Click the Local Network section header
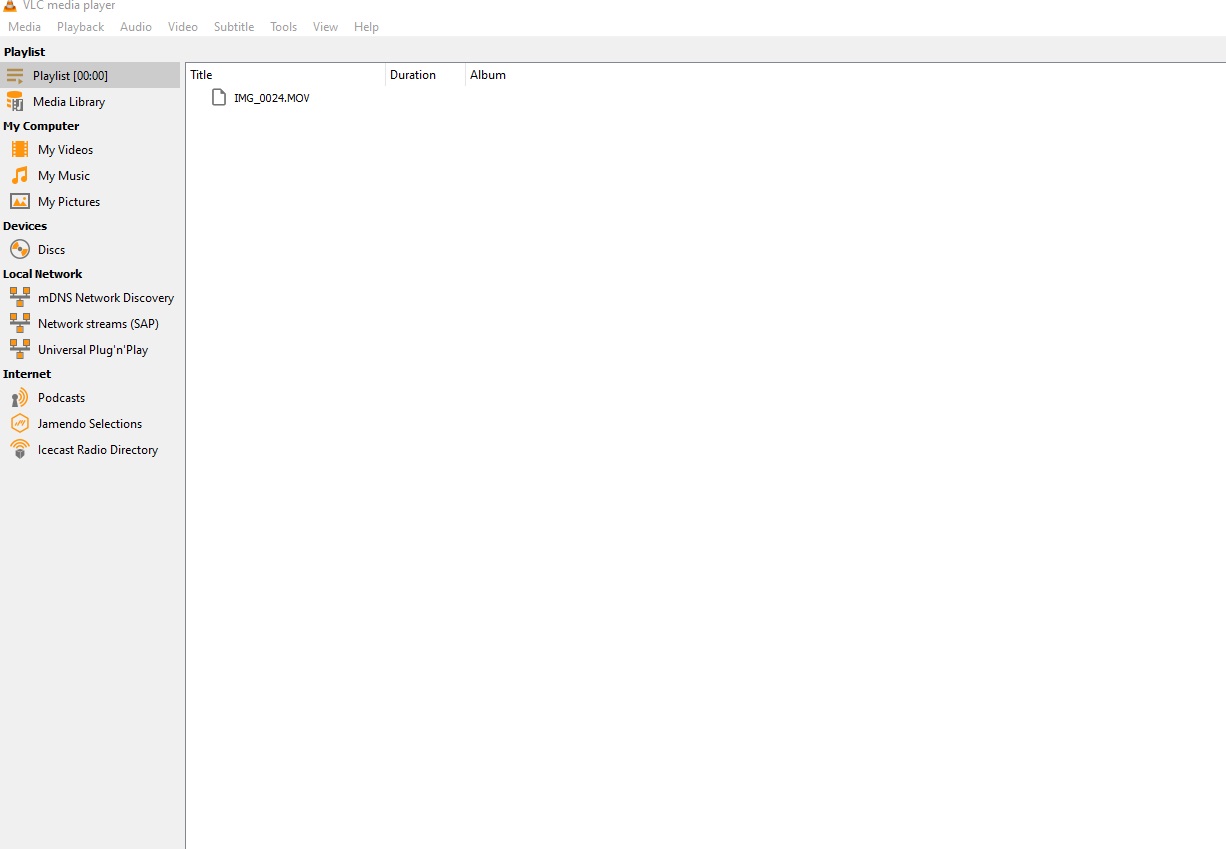This screenshot has height=849, width=1226. point(43,274)
